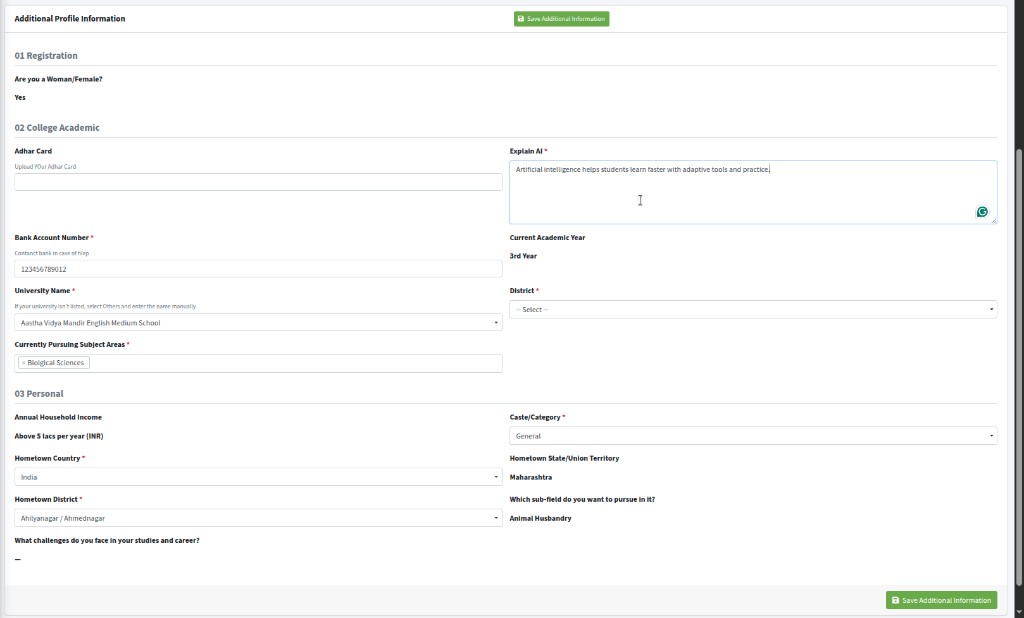Open the University Name dropdown
This screenshot has width=1024, height=618.
click(258, 322)
